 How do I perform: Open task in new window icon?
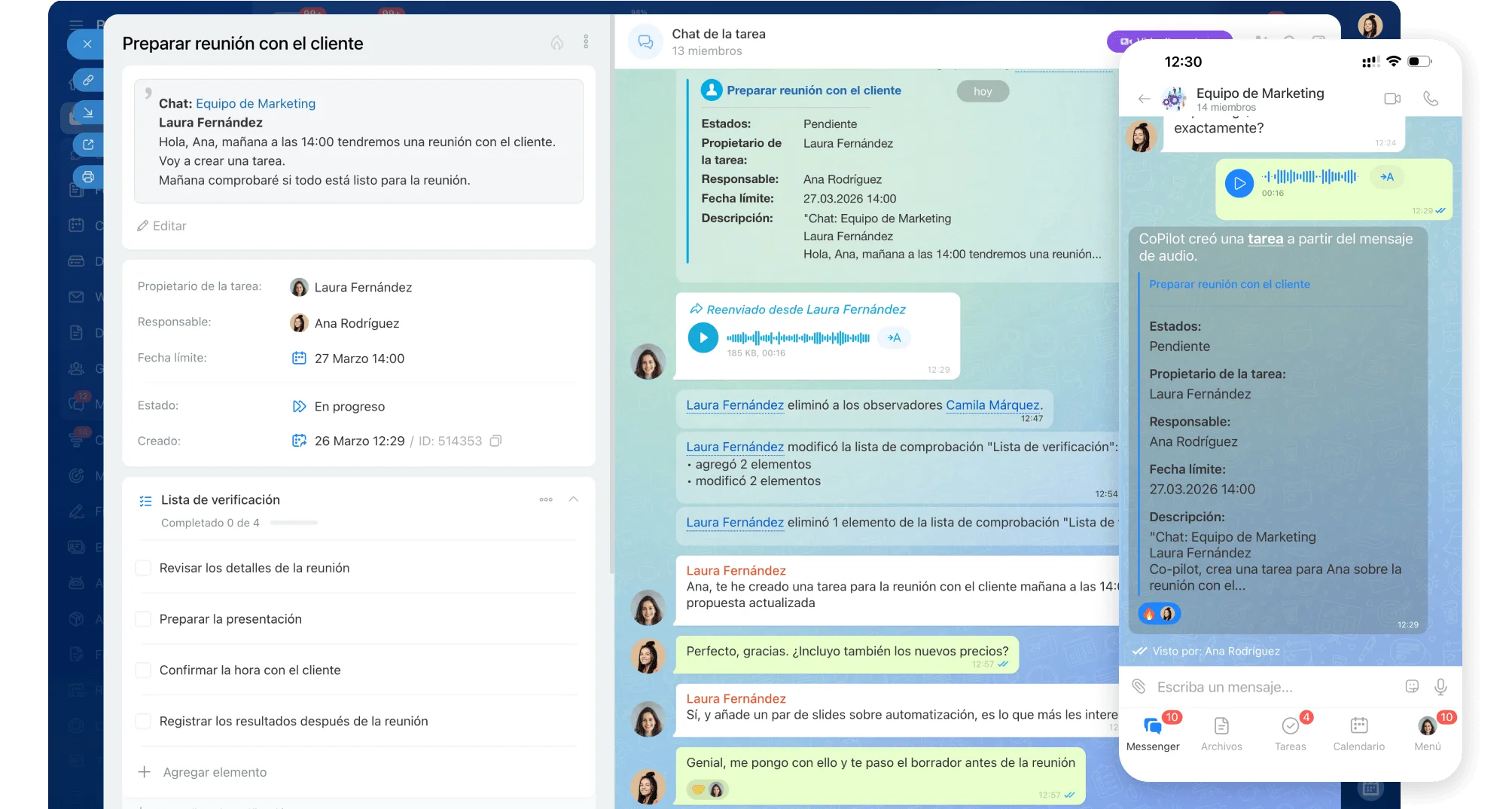pyautogui.click(x=88, y=145)
